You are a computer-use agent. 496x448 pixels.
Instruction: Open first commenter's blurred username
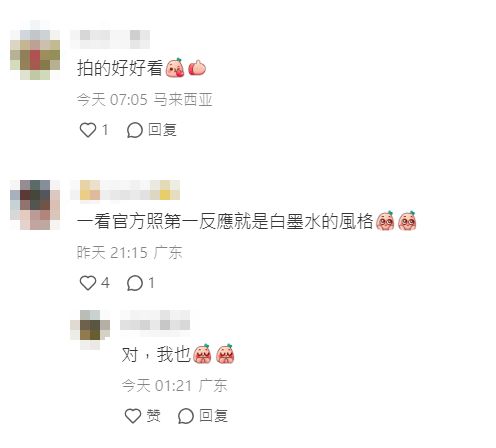point(110,39)
